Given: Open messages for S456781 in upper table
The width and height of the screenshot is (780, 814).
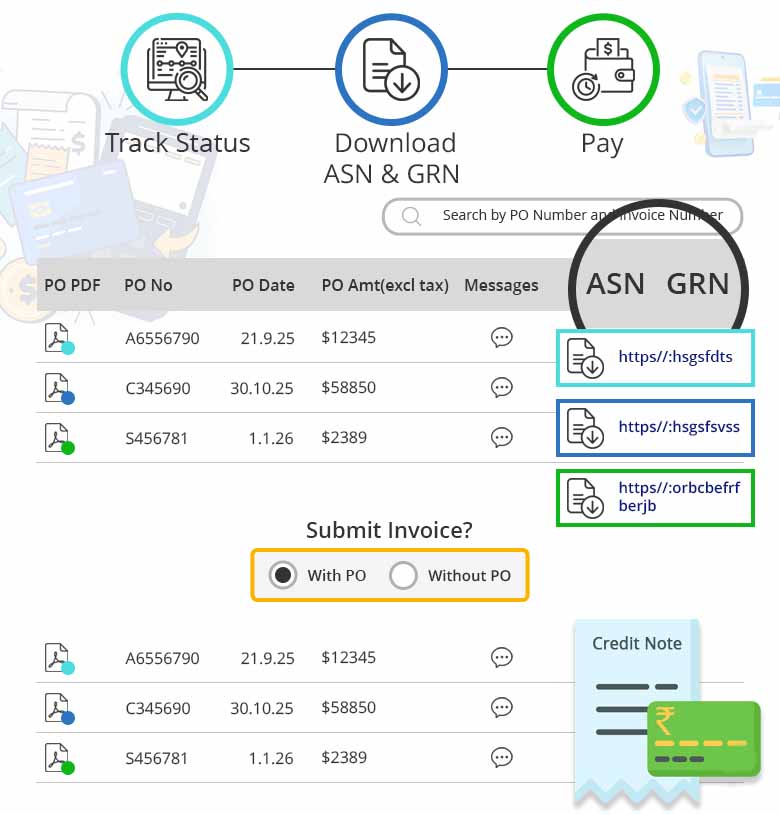Looking at the screenshot, I should (501, 437).
